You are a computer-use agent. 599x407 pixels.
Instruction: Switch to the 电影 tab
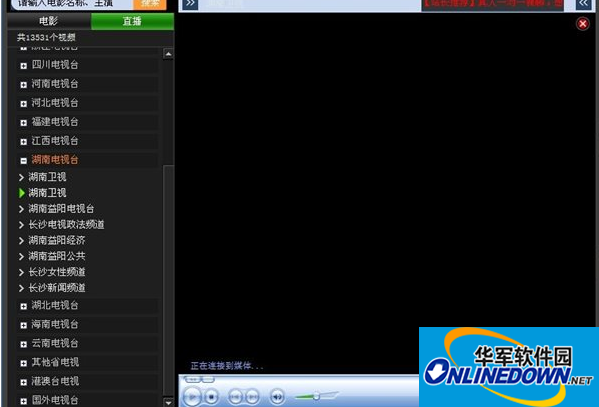[49, 21]
